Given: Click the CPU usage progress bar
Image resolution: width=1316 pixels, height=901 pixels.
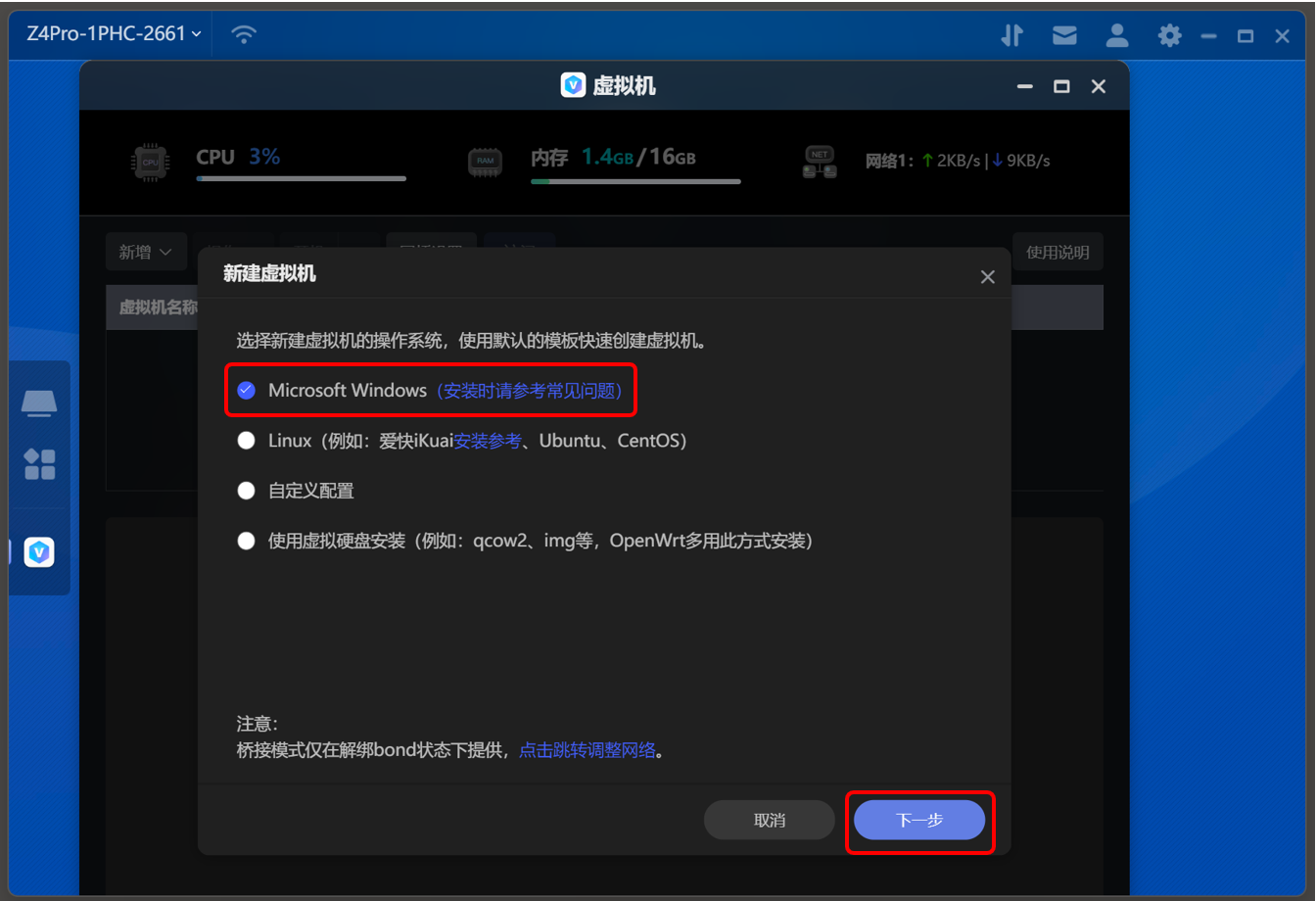Looking at the screenshot, I should (x=301, y=178).
